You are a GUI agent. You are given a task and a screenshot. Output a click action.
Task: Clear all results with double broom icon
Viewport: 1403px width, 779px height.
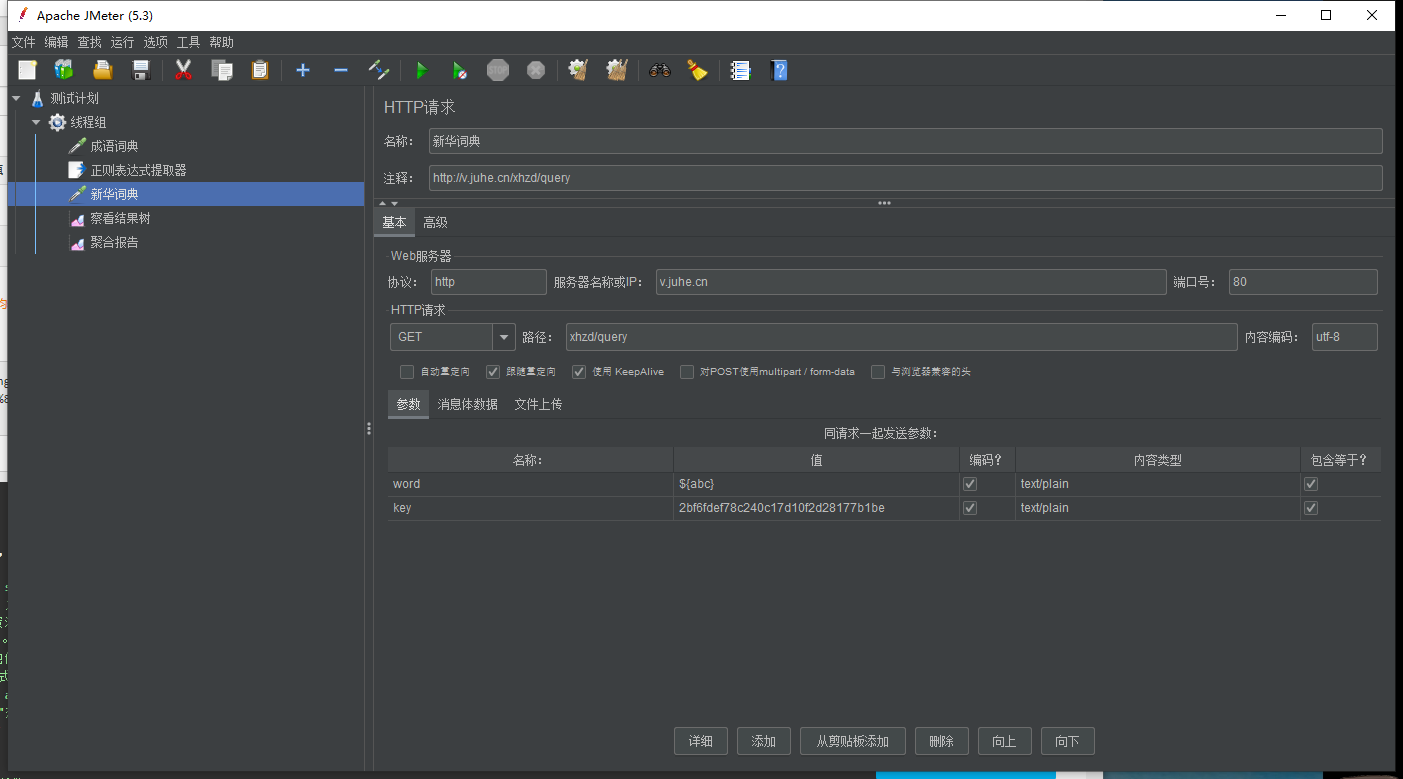pos(617,70)
